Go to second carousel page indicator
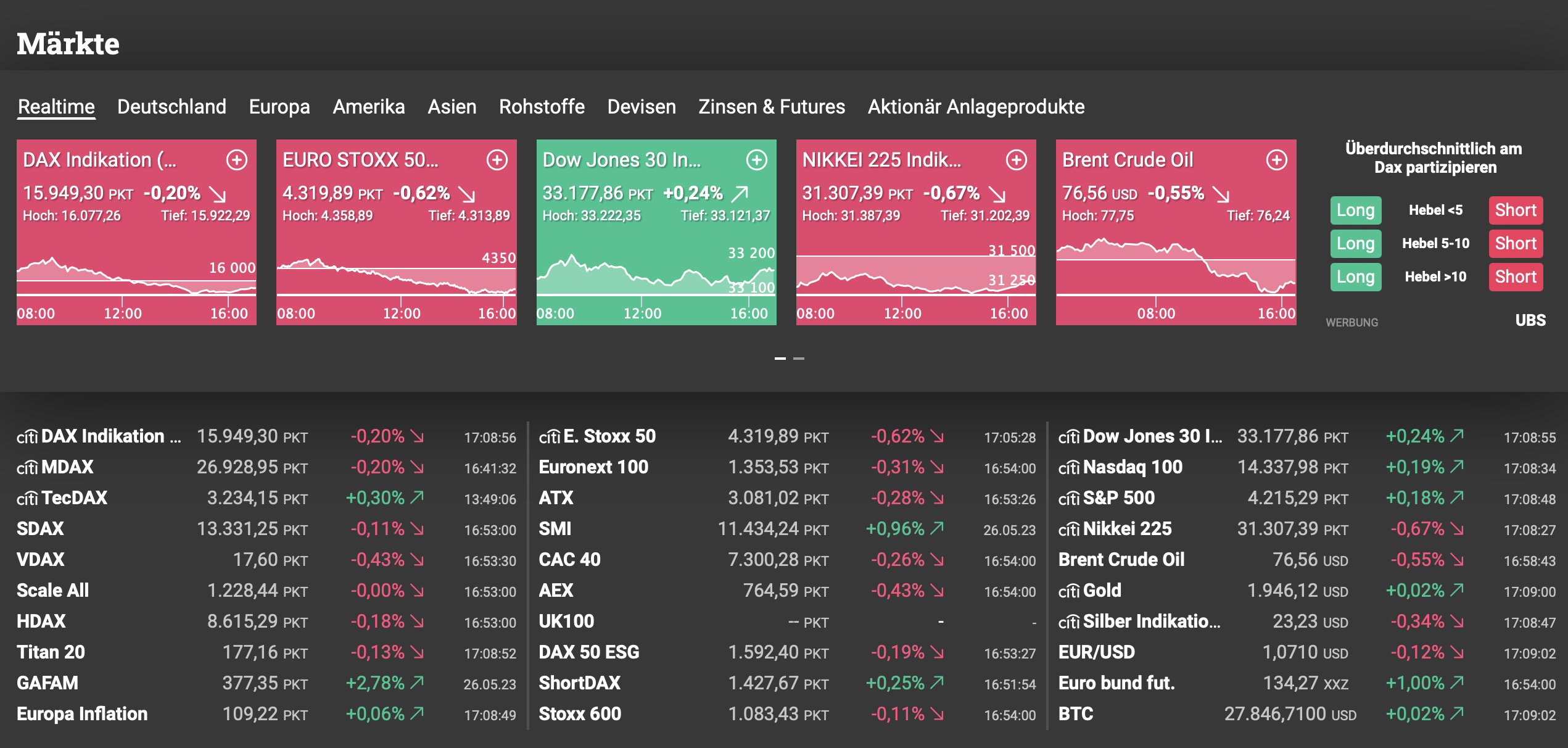Screen dimensions: 1568x748 [799, 359]
